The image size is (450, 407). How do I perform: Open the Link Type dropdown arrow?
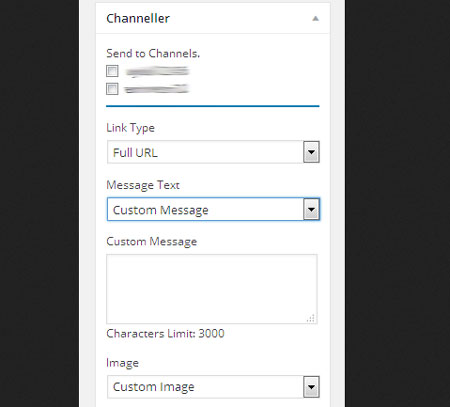(311, 152)
